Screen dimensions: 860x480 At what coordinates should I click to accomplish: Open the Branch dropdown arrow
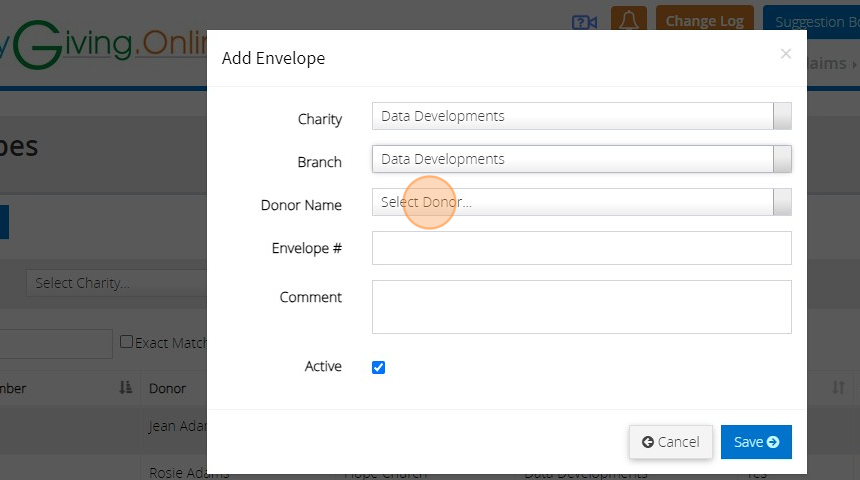click(782, 159)
